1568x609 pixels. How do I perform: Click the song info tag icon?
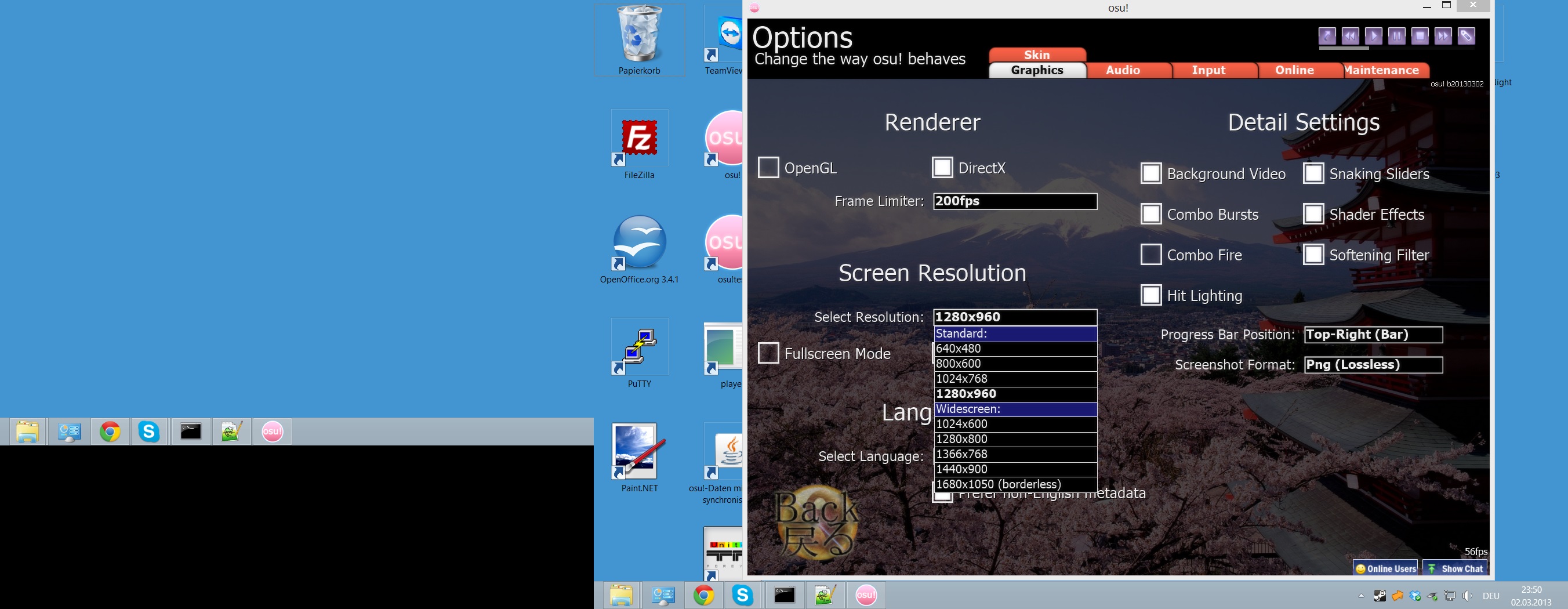pos(1466,36)
